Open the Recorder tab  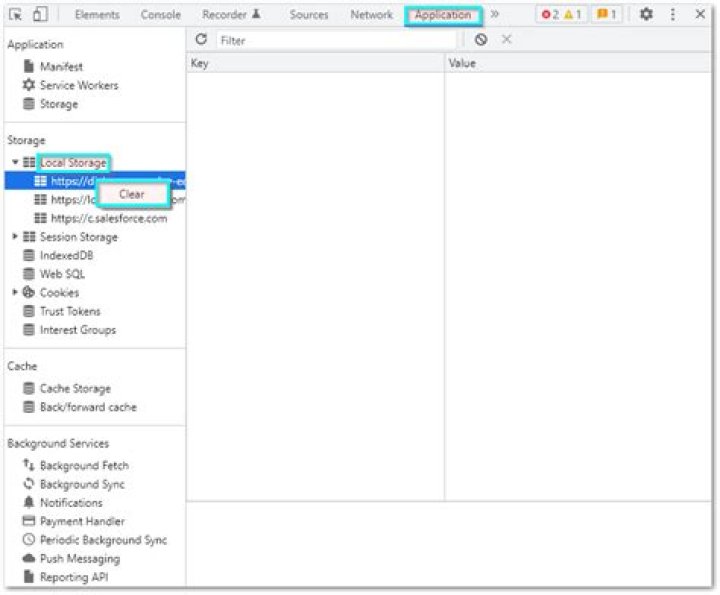pyautogui.click(x=231, y=15)
